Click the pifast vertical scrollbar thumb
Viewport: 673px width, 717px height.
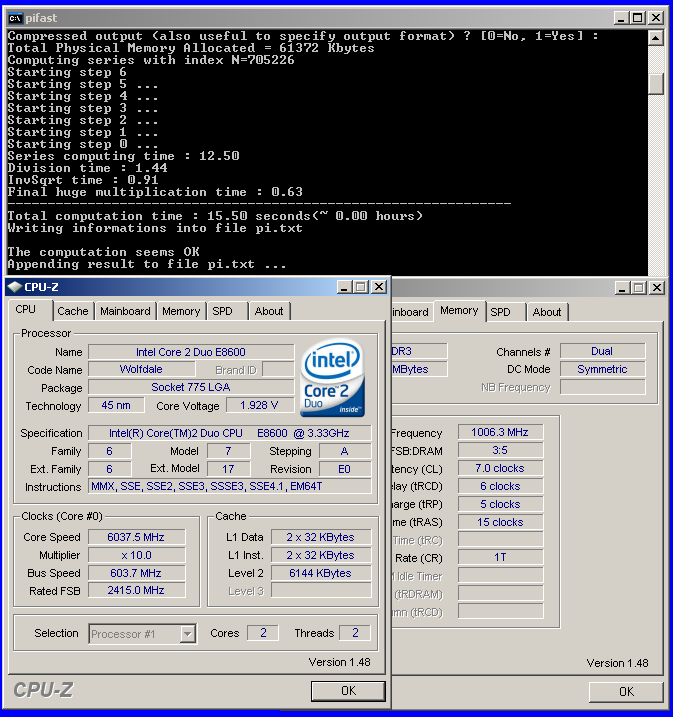click(x=656, y=83)
